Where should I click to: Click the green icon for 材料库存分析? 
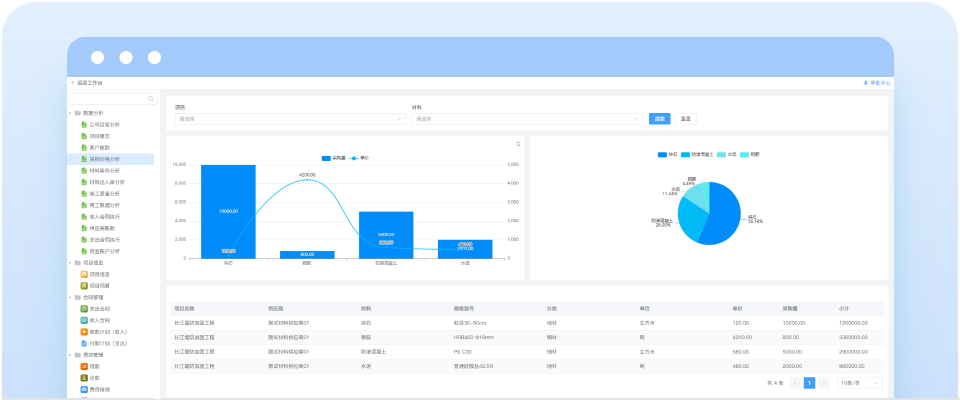click(84, 171)
